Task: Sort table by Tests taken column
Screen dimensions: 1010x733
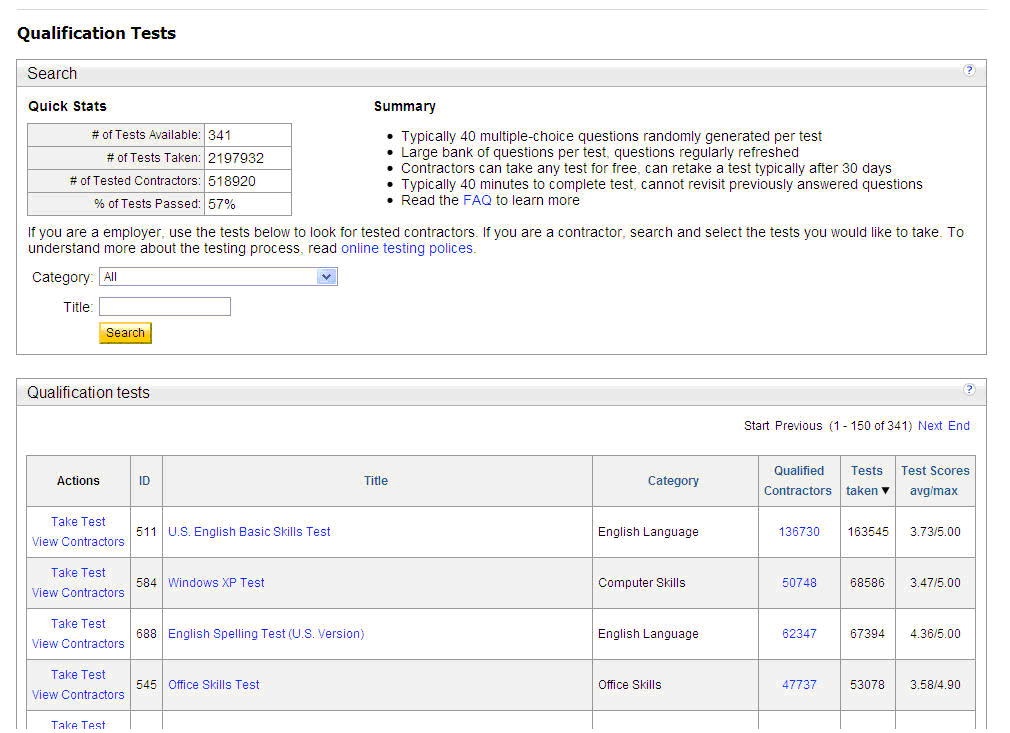Action: tap(867, 481)
